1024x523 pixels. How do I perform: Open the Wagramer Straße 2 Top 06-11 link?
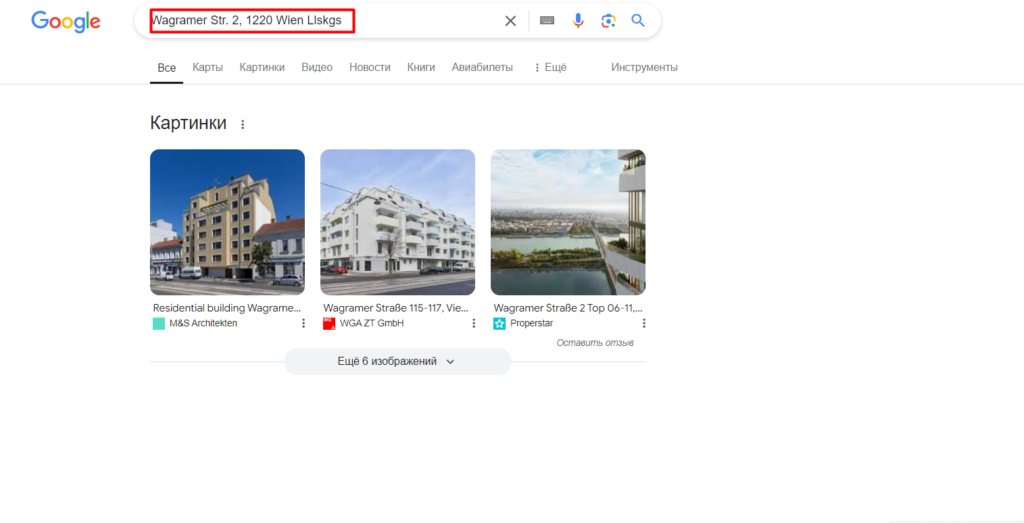(x=568, y=308)
